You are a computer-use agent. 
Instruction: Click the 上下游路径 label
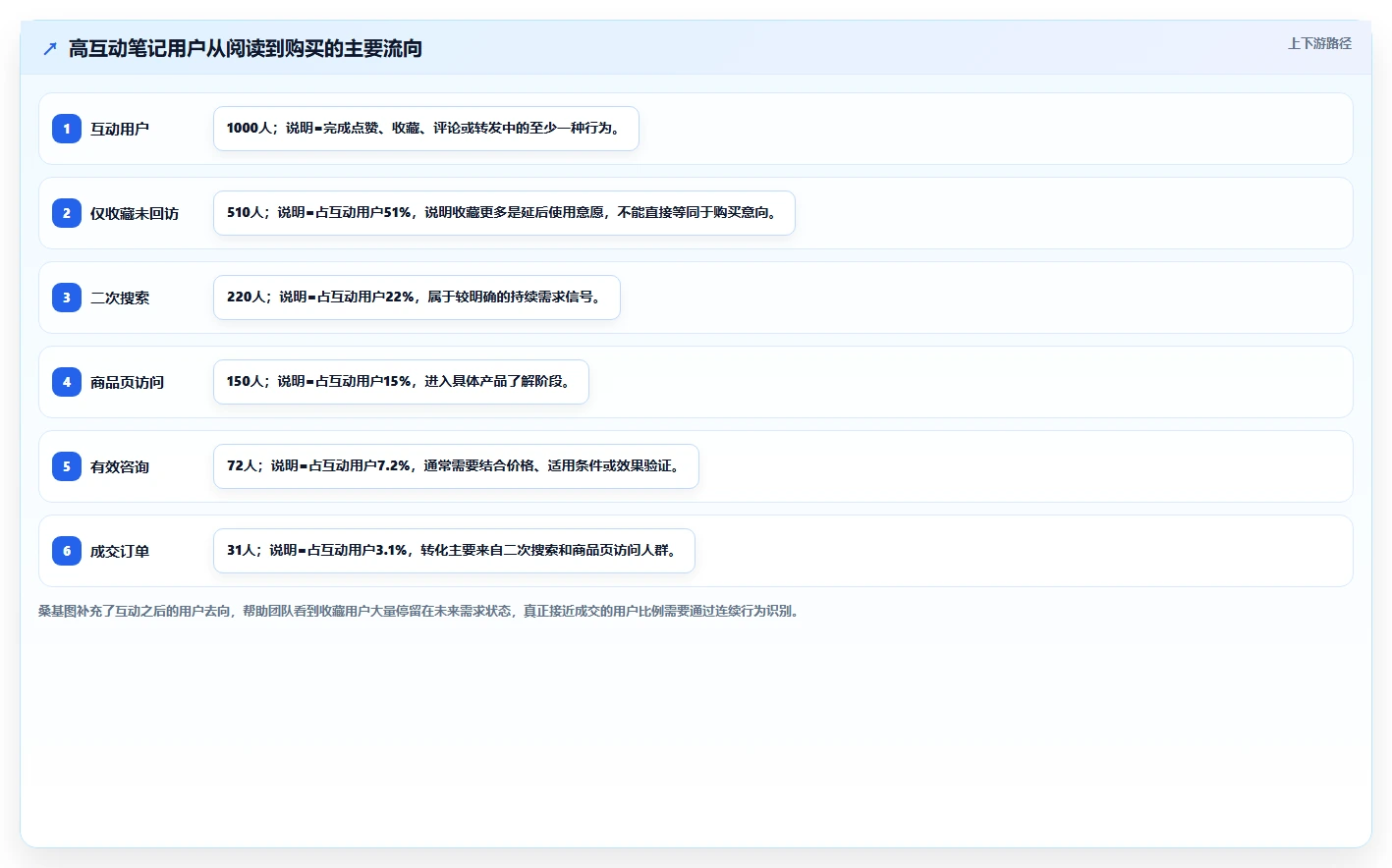tap(1319, 43)
